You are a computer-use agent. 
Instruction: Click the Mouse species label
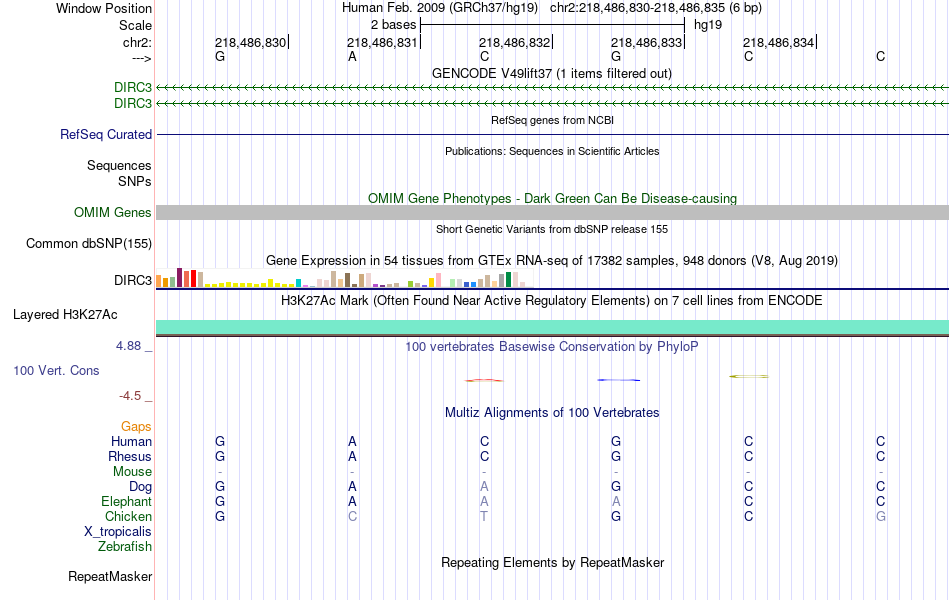132,472
